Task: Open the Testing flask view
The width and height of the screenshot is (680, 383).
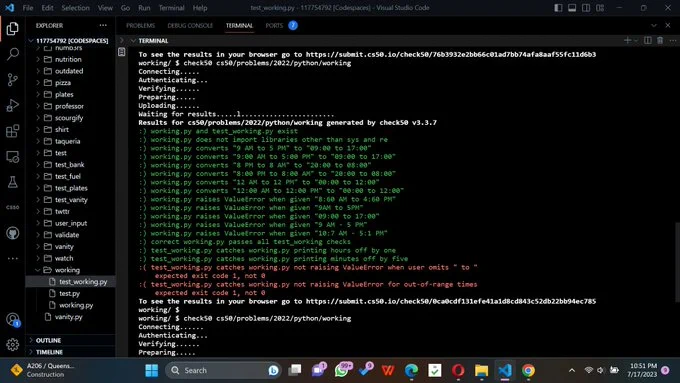Action: (13, 182)
